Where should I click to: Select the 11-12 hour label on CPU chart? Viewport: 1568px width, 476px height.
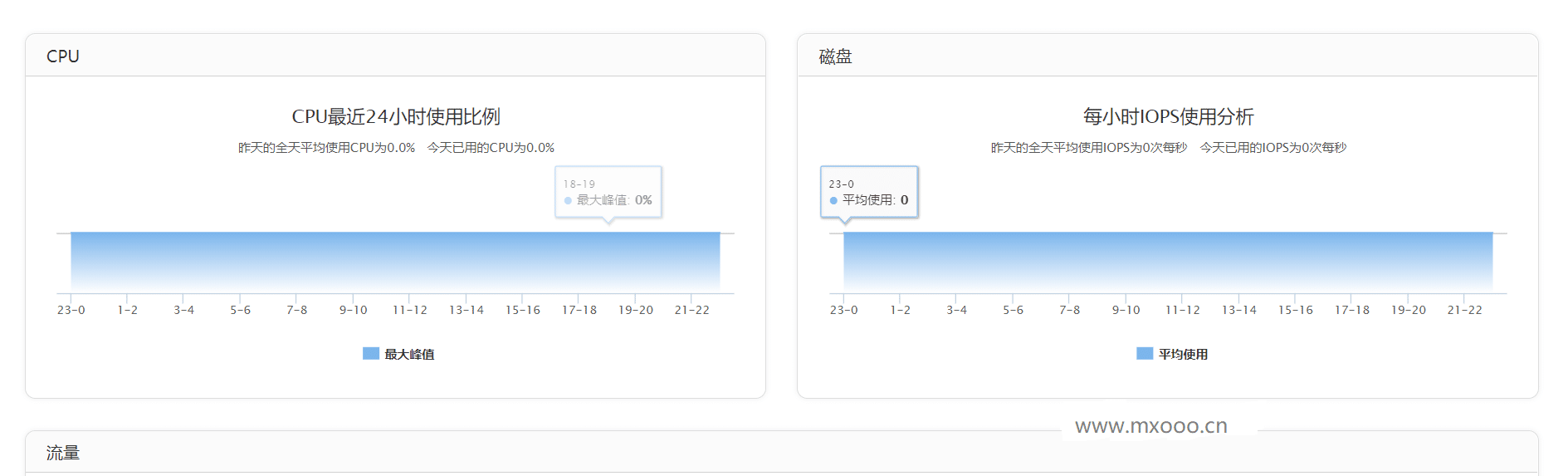coord(409,310)
